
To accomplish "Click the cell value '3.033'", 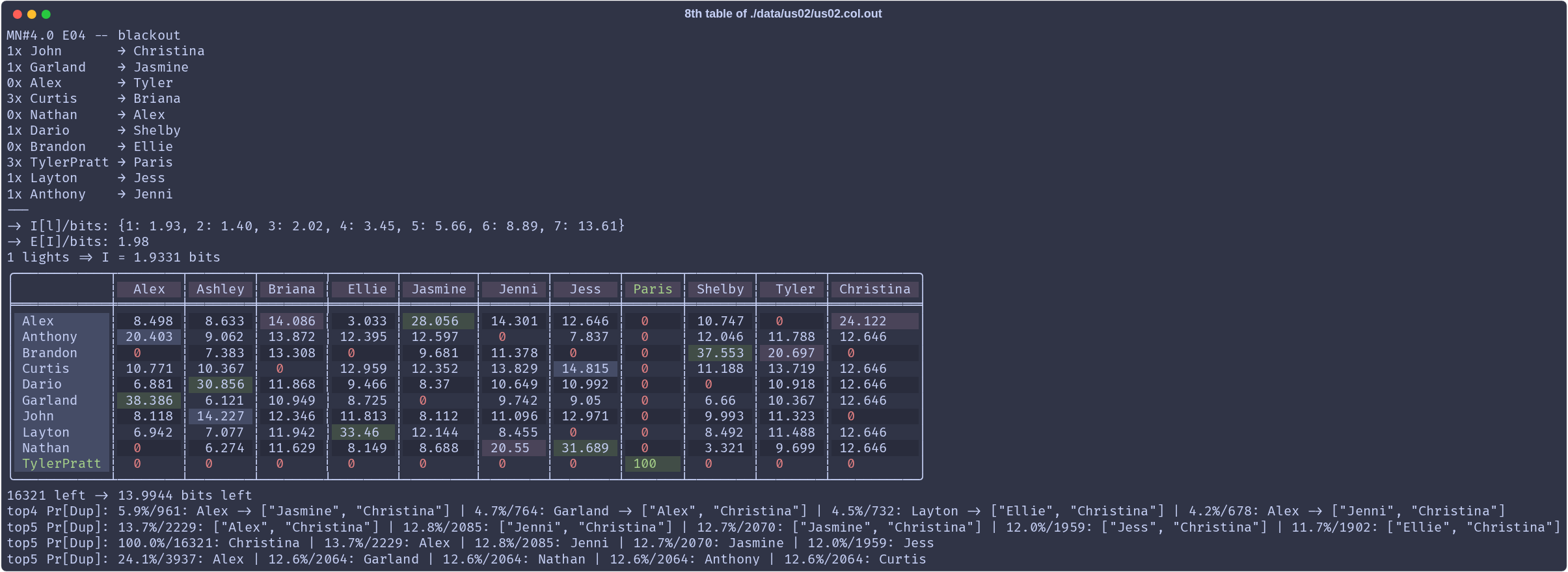I will (x=367, y=321).
